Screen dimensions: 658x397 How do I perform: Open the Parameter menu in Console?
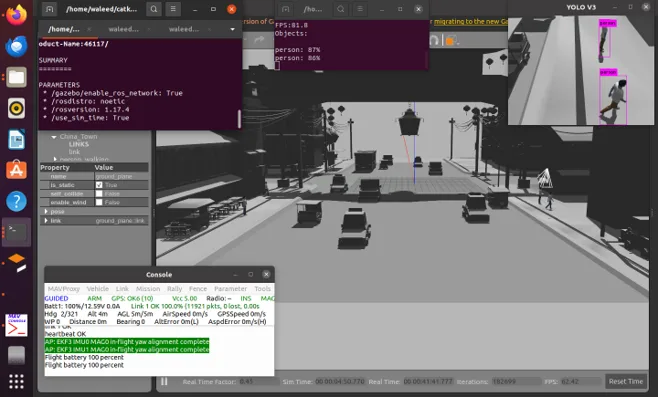coord(230,289)
